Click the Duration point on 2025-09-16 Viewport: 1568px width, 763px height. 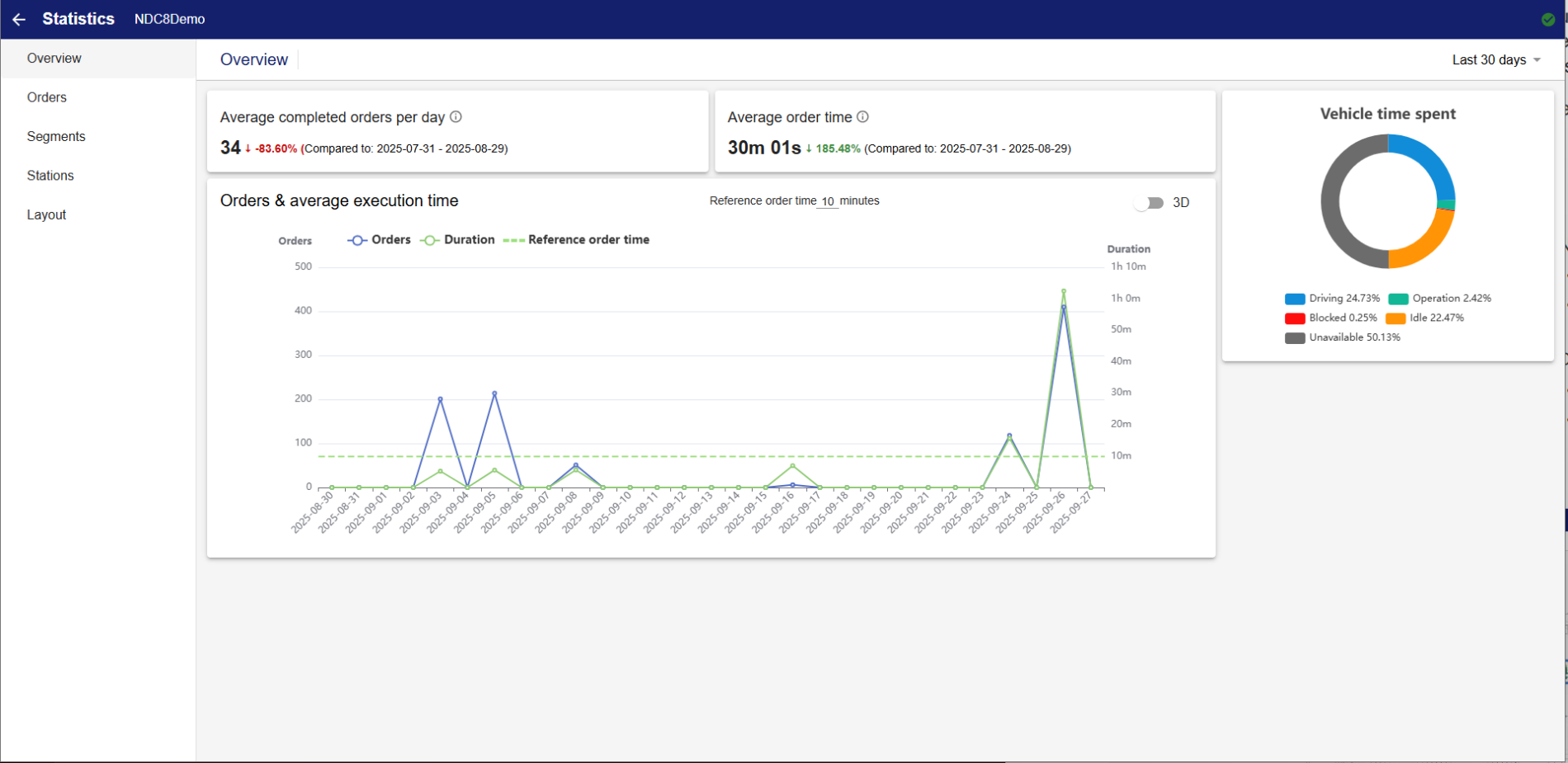(x=792, y=466)
